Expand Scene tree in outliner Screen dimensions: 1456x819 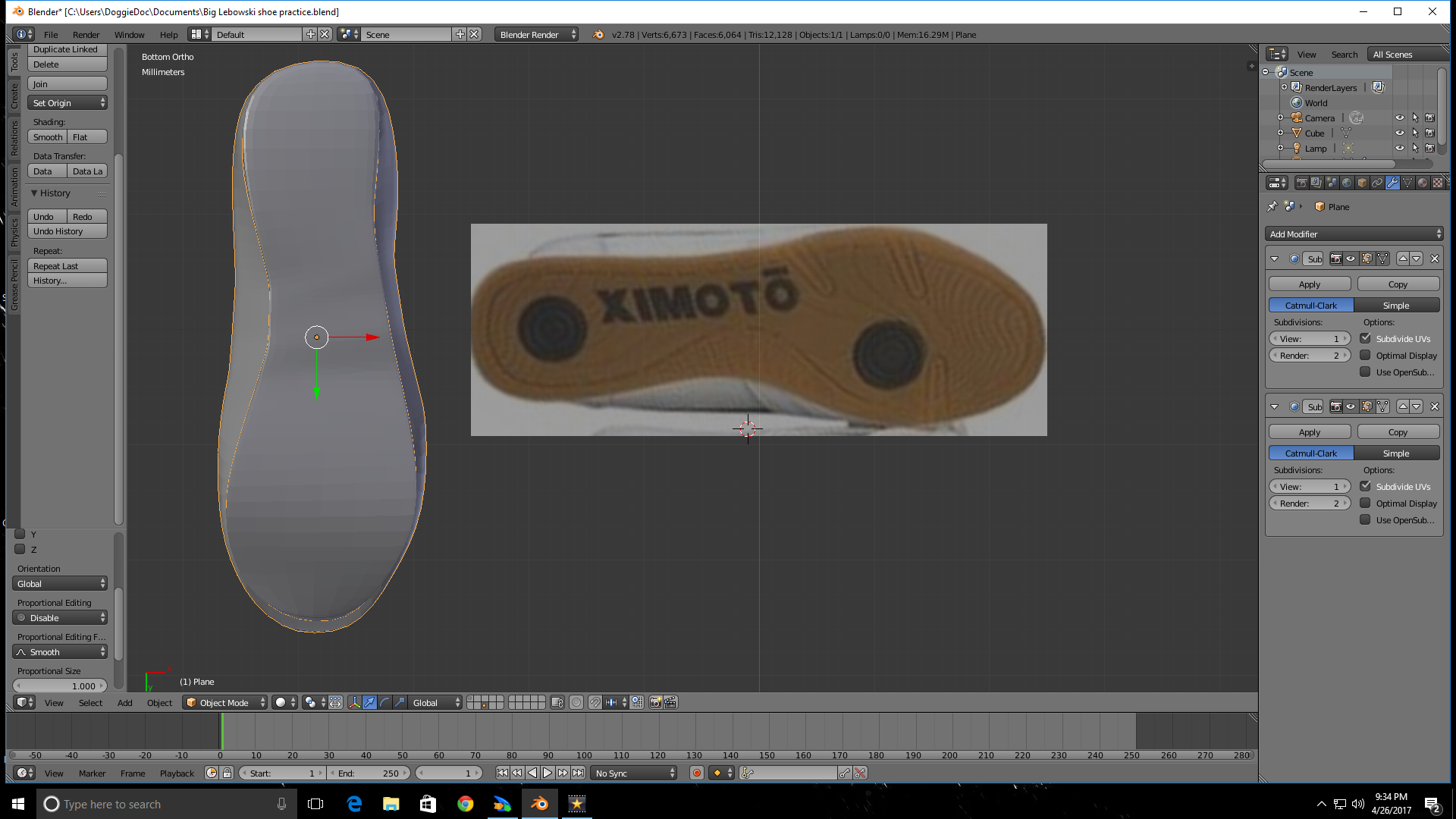click(x=1265, y=72)
